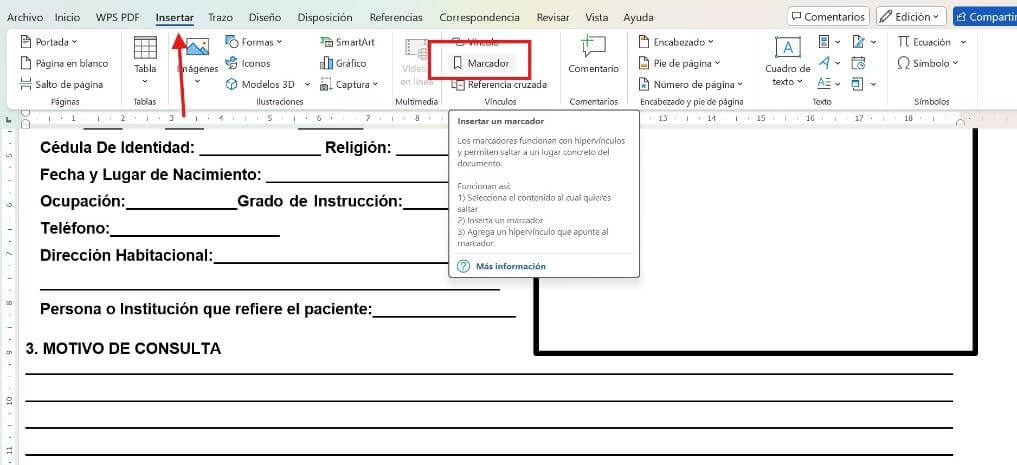The height and width of the screenshot is (465, 1017).
Task: Click the "Fecha y Lugar de Nacimiento:" text
Action: click(x=150, y=175)
